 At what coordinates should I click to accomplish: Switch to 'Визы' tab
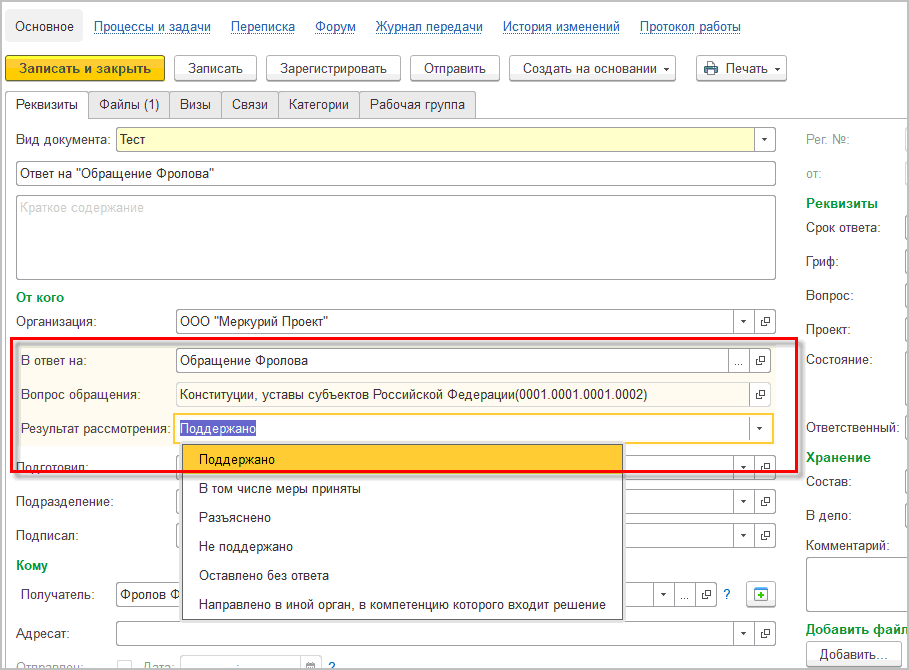pyautogui.click(x=195, y=105)
